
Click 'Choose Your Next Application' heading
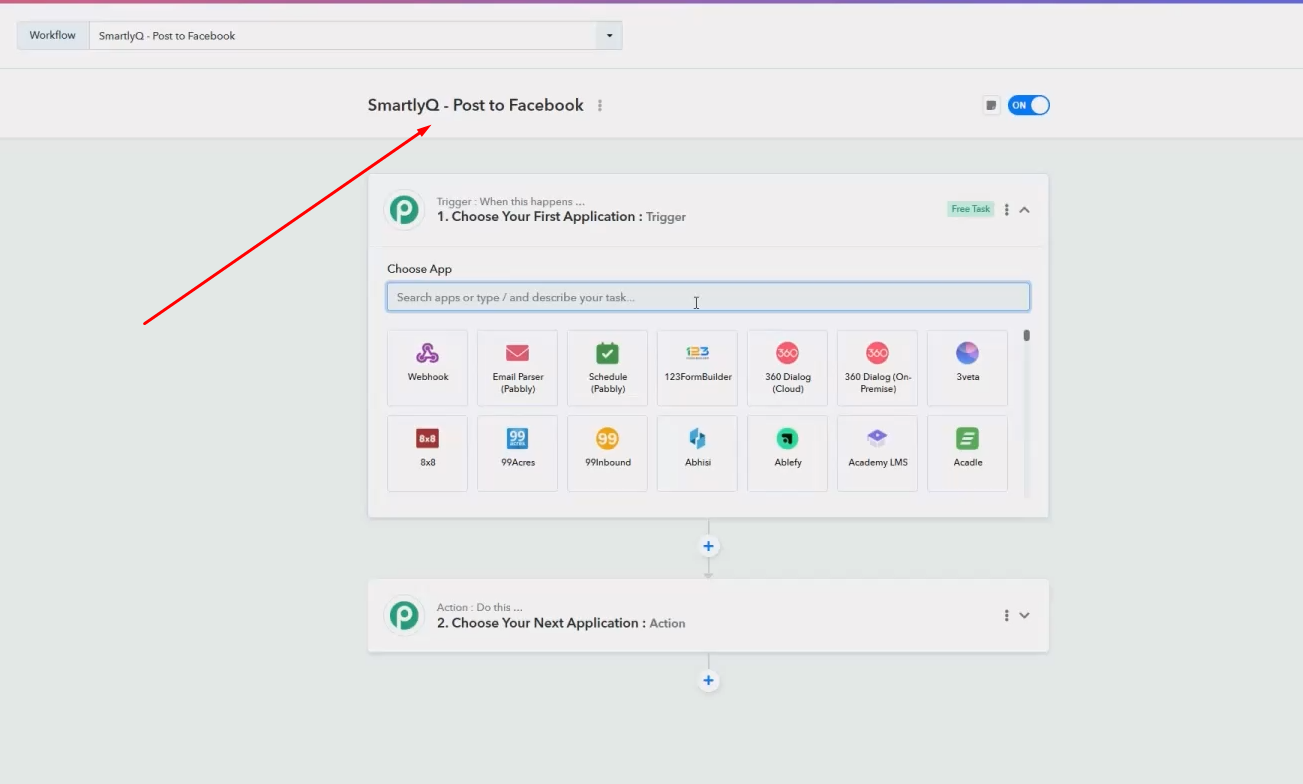(x=543, y=623)
